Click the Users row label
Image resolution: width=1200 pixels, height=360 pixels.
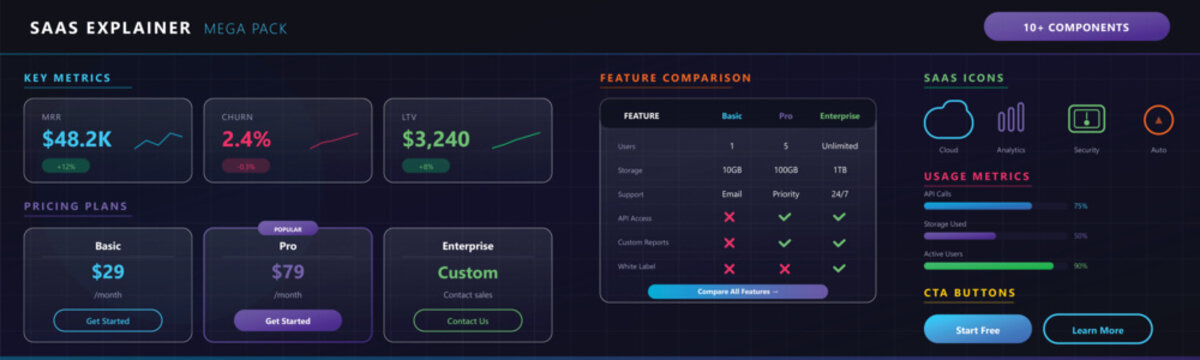[626, 146]
